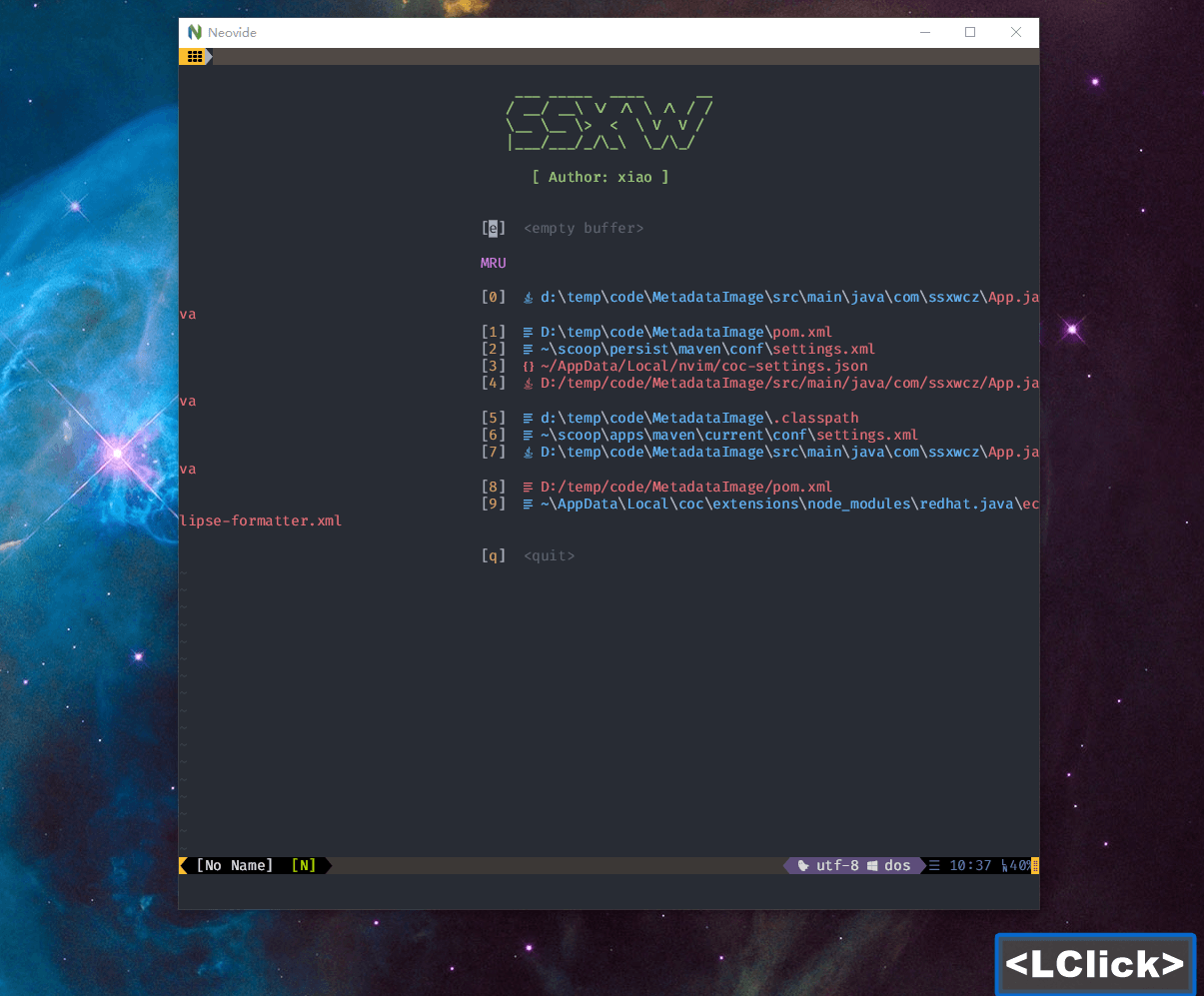Click [No Name] in the statusline
Image resolution: width=1204 pixels, height=996 pixels.
point(235,866)
